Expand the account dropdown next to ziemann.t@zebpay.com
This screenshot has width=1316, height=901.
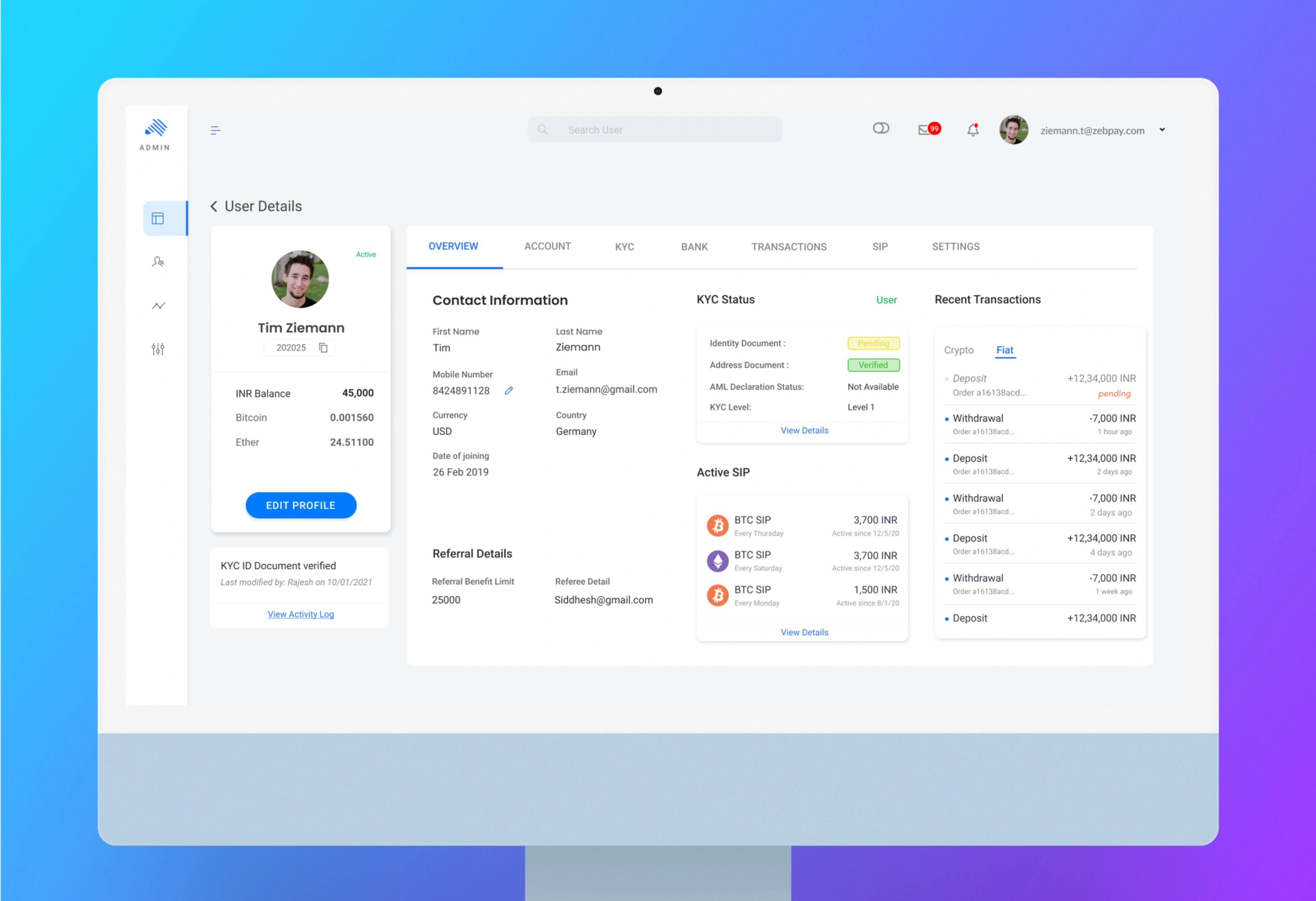click(x=1162, y=130)
